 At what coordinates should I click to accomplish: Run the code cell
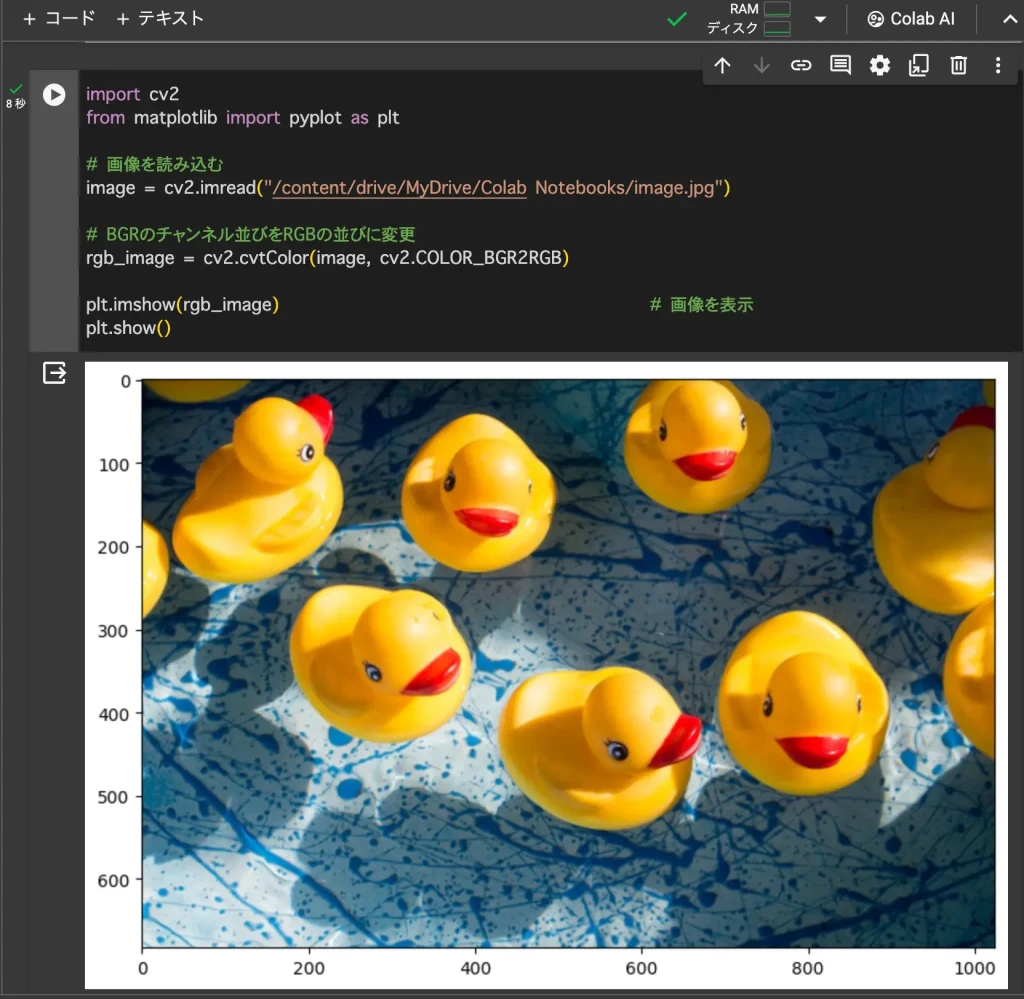click(x=54, y=96)
